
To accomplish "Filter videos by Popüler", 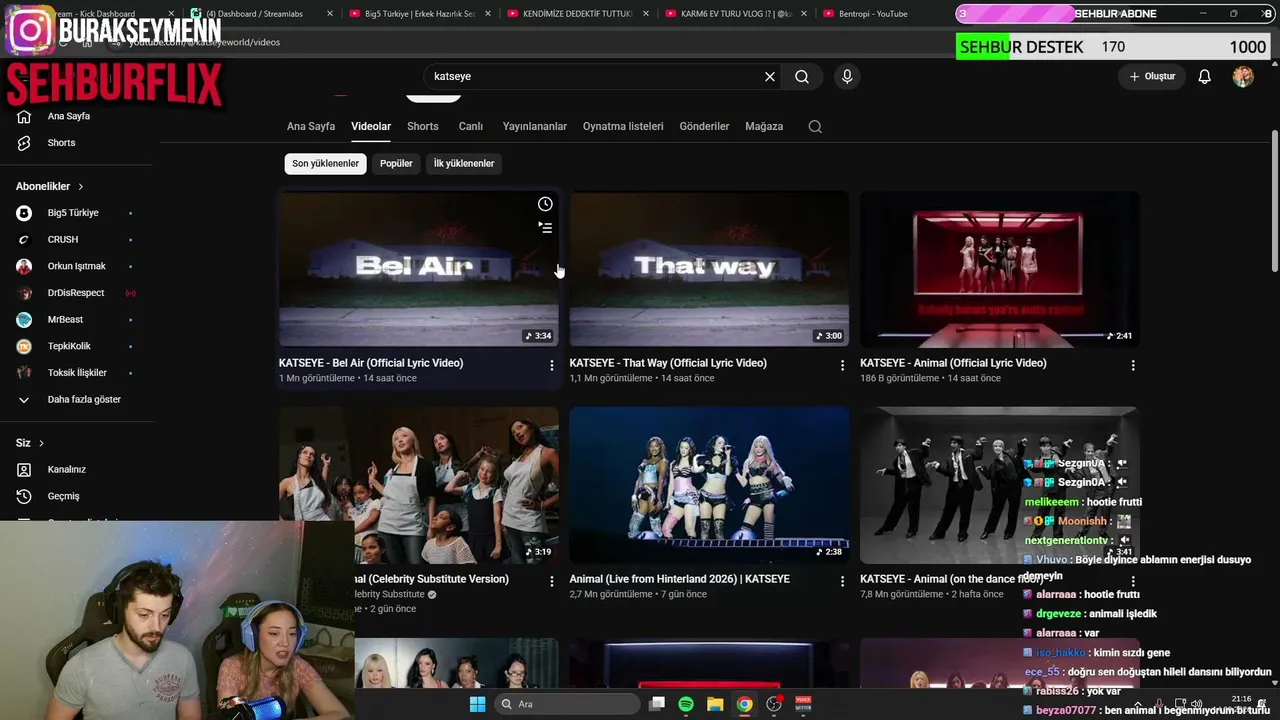I will pos(396,164).
